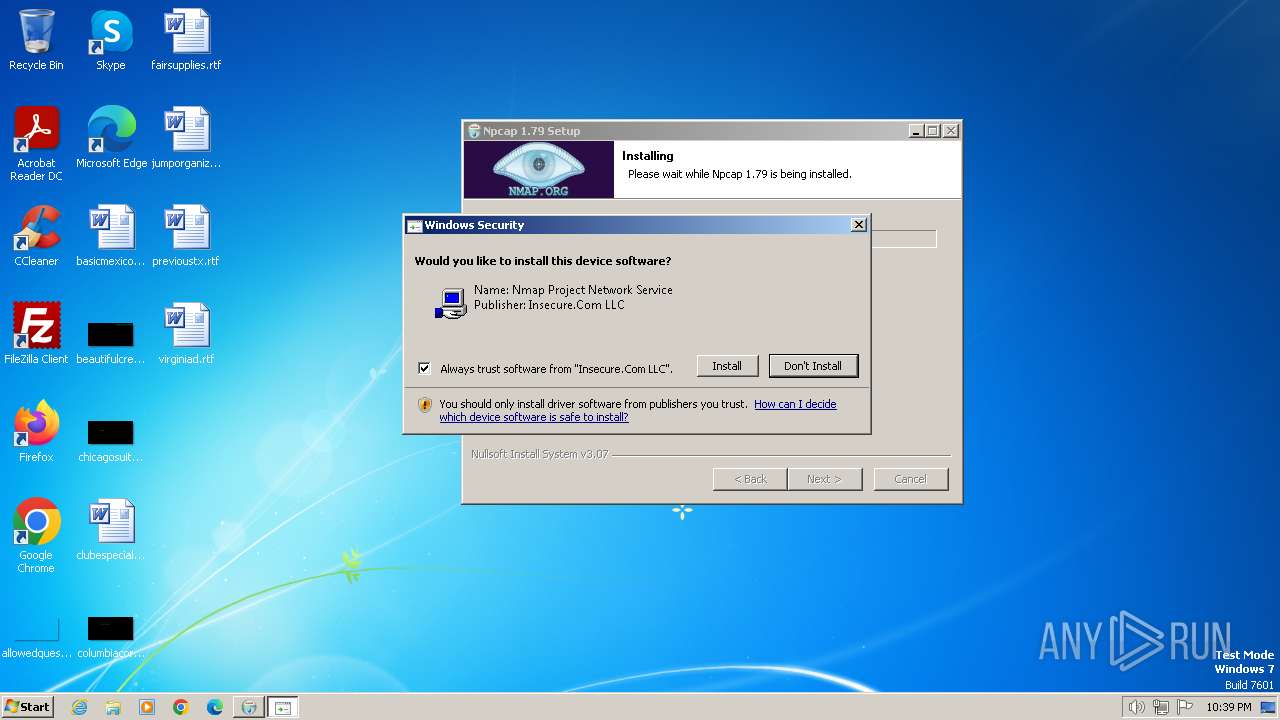Viewport: 1280px width, 720px height.
Task: Click 'Publisher: Insecure.Com LLC' text
Action: 549,305
